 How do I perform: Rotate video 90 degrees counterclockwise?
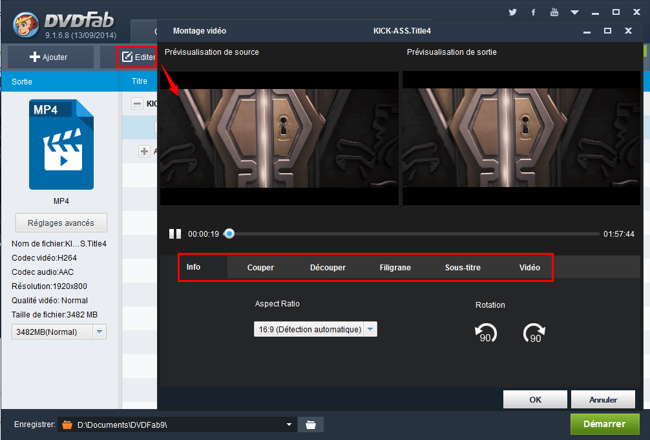(486, 333)
